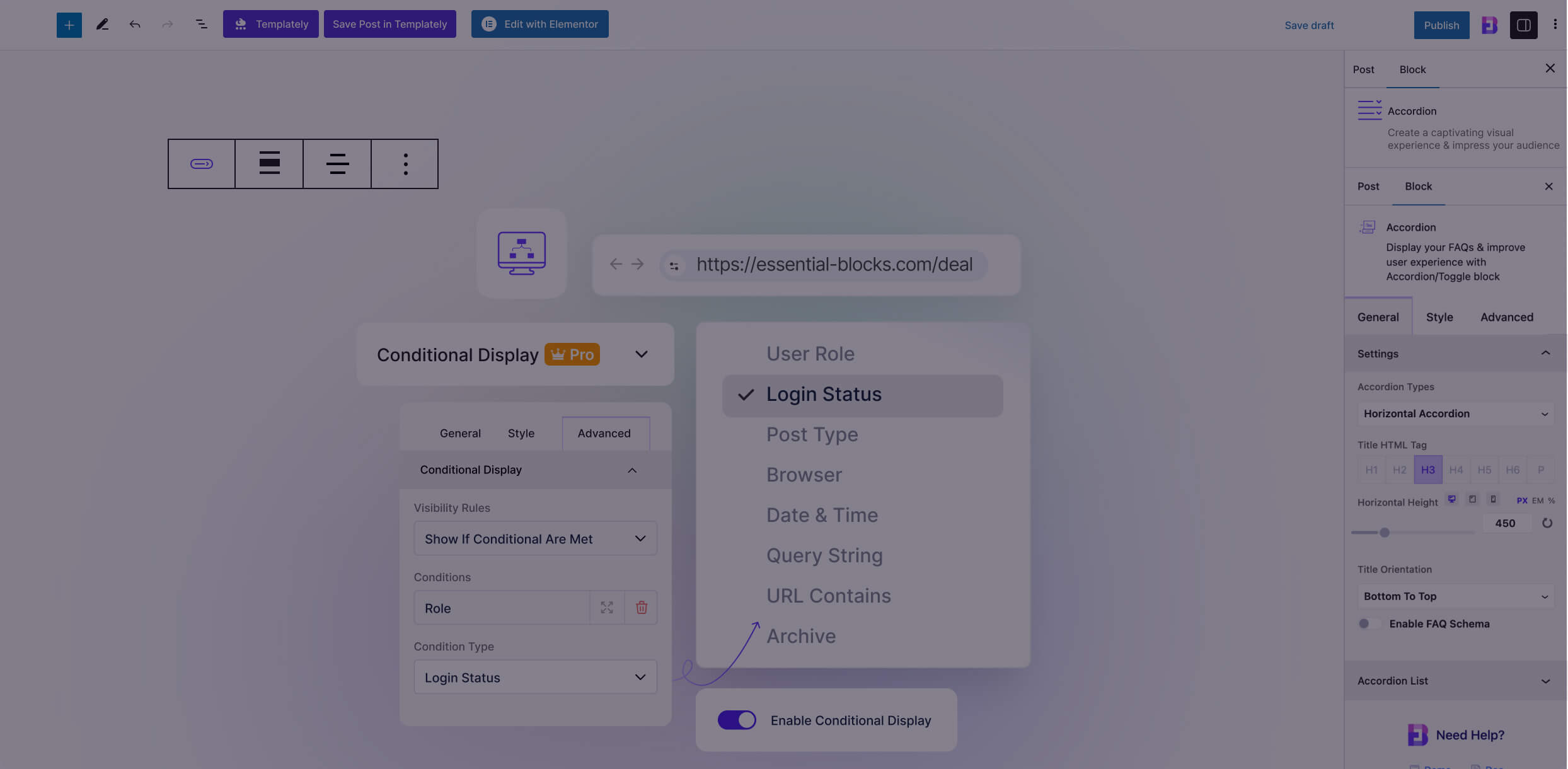Select P title HTML tag

[x=1541, y=470]
